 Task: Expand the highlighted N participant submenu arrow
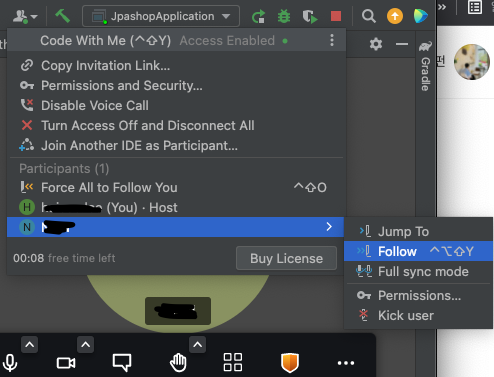tap(329, 227)
